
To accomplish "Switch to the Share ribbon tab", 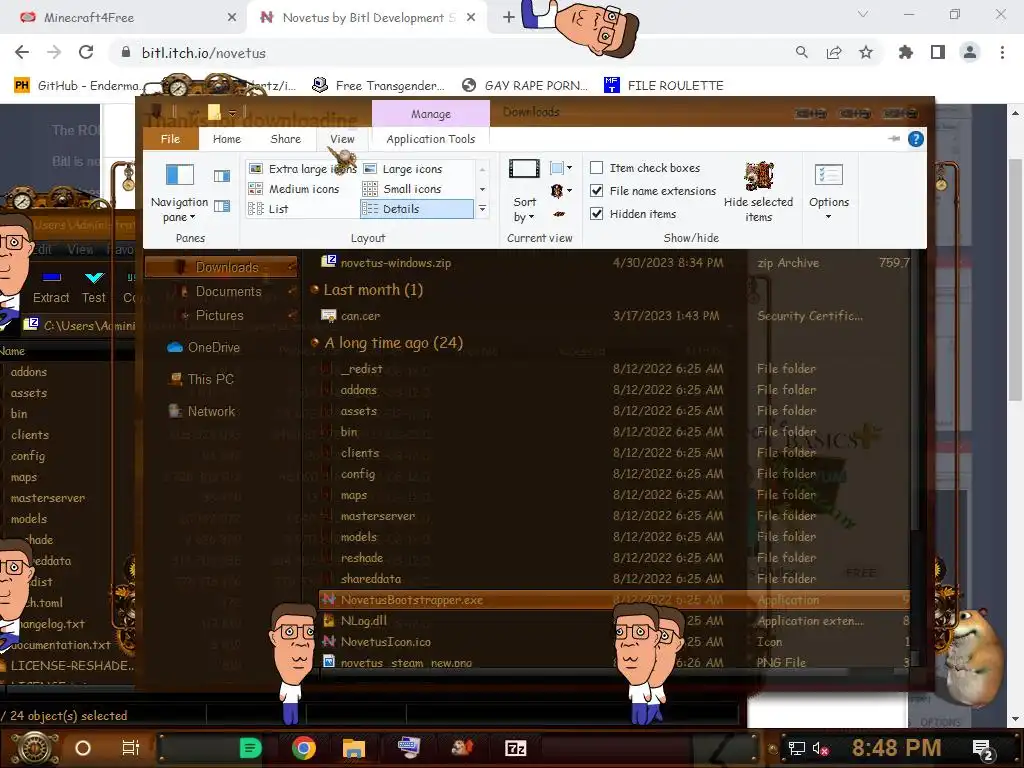I will coord(285,139).
